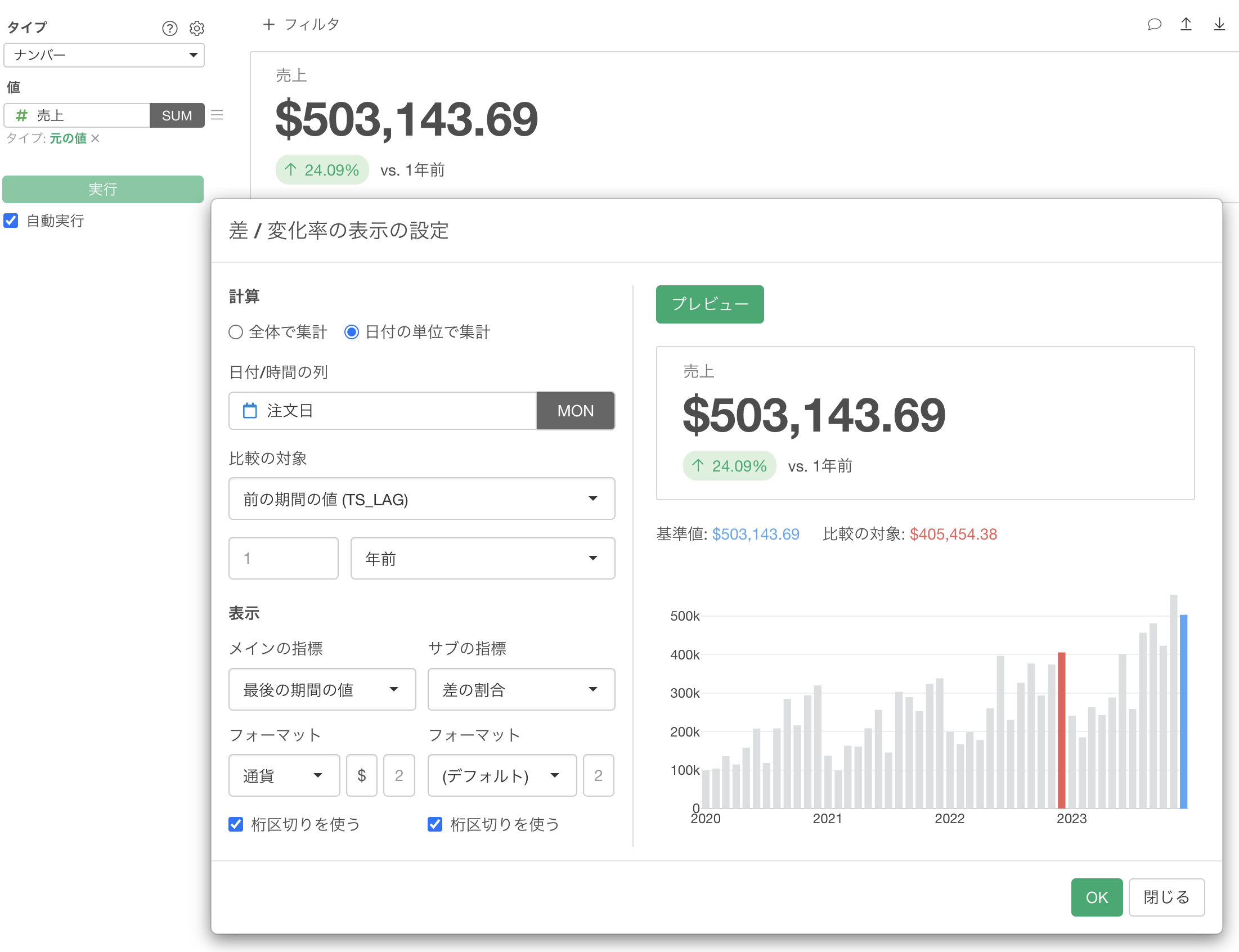1239x952 pixels.
Task: Uncheck main indicator 桁区切りを使う checkbox
Action: (236, 824)
